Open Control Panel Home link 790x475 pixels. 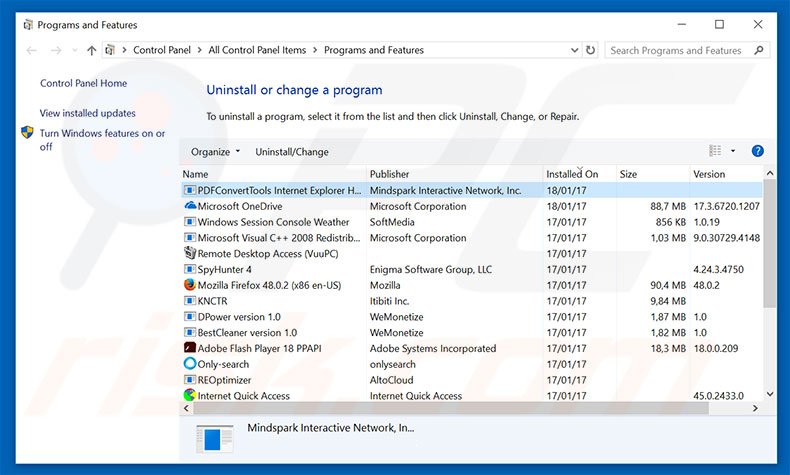coord(84,83)
